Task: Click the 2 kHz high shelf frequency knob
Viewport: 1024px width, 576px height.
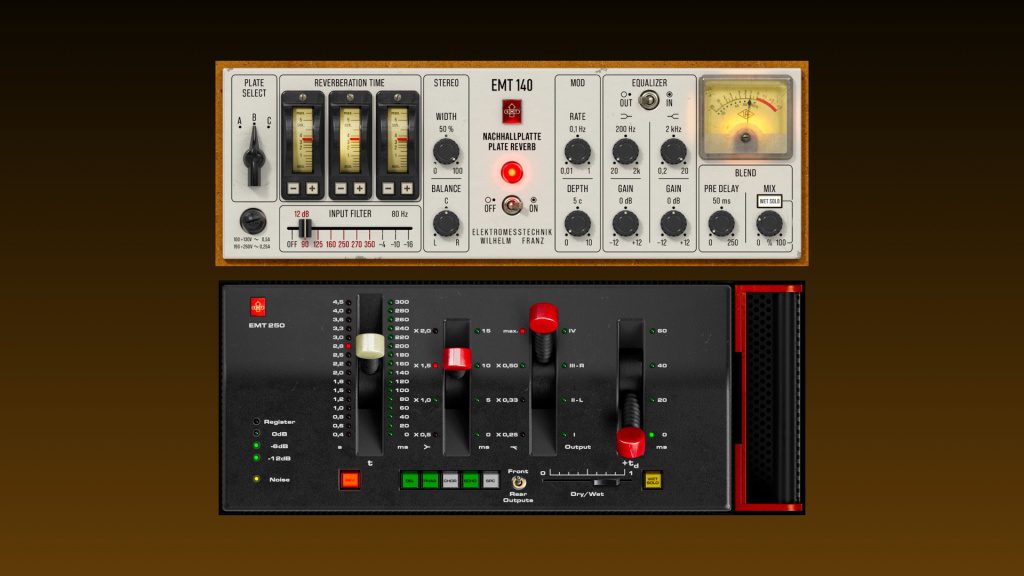Action: coord(673,152)
